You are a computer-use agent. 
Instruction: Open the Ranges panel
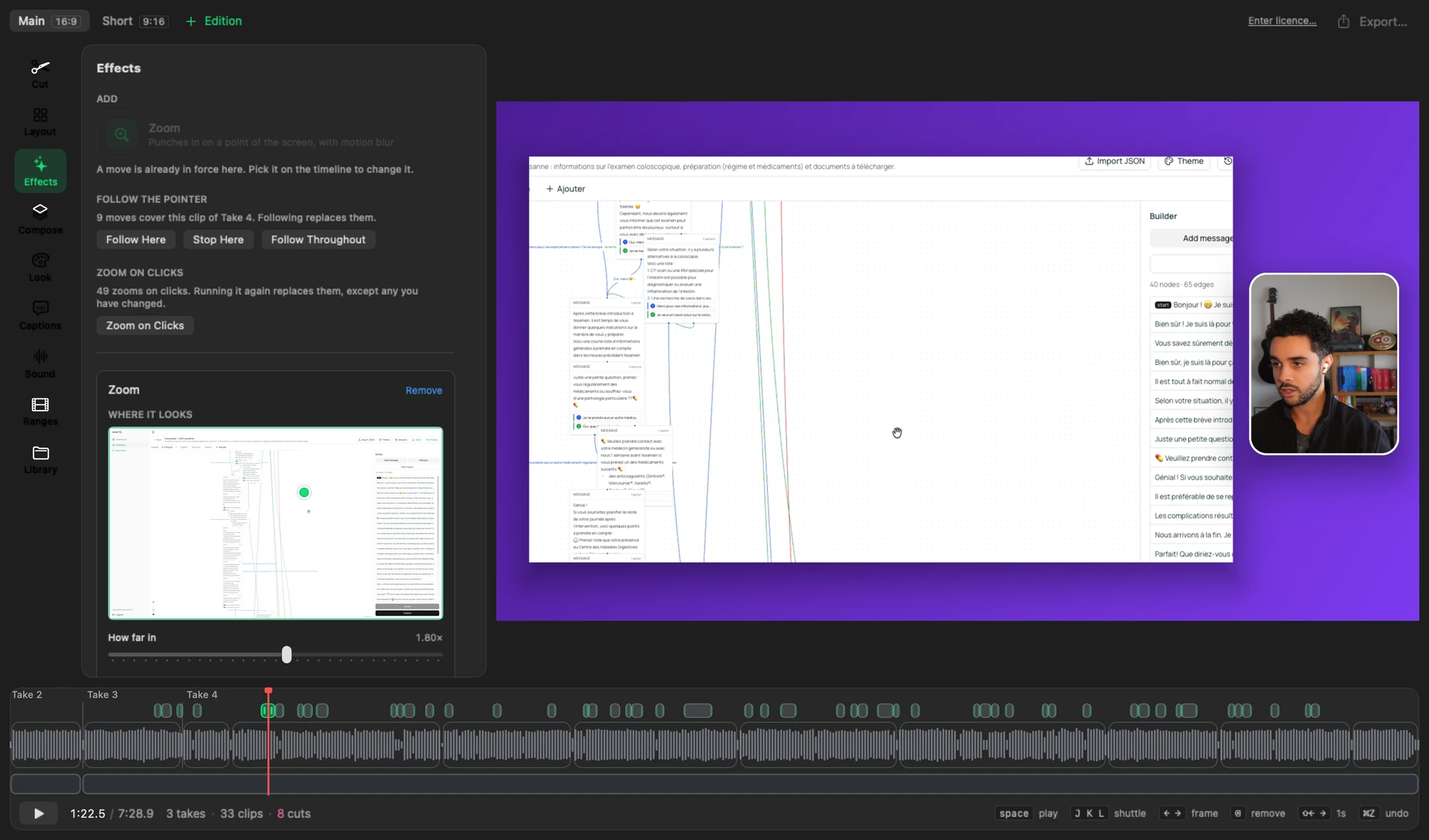40,411
